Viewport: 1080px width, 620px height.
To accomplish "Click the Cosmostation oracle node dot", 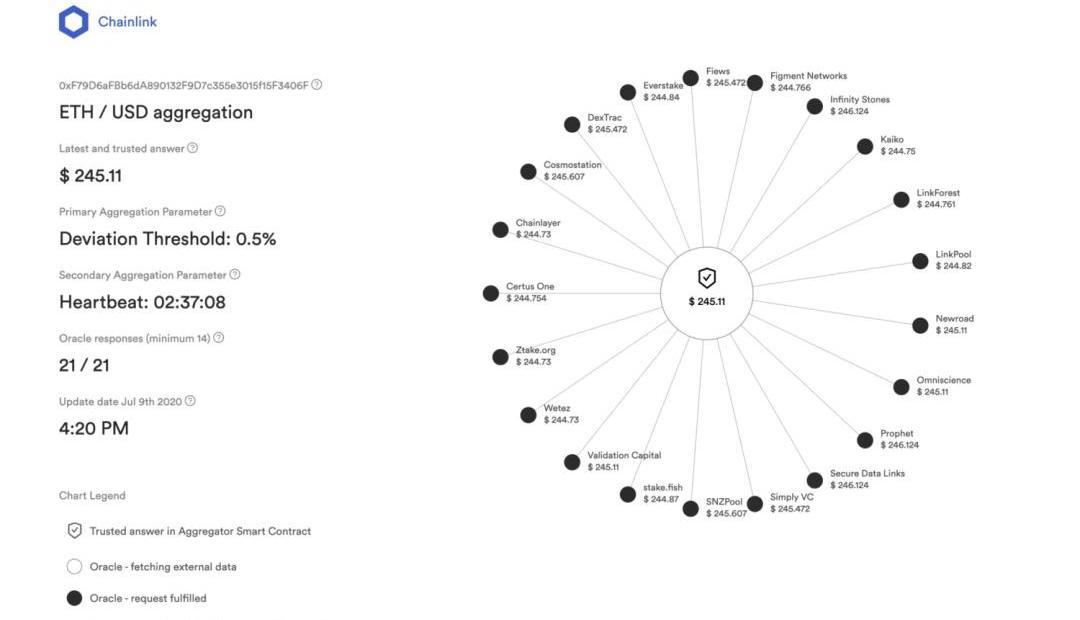I will tap(528, 172).
